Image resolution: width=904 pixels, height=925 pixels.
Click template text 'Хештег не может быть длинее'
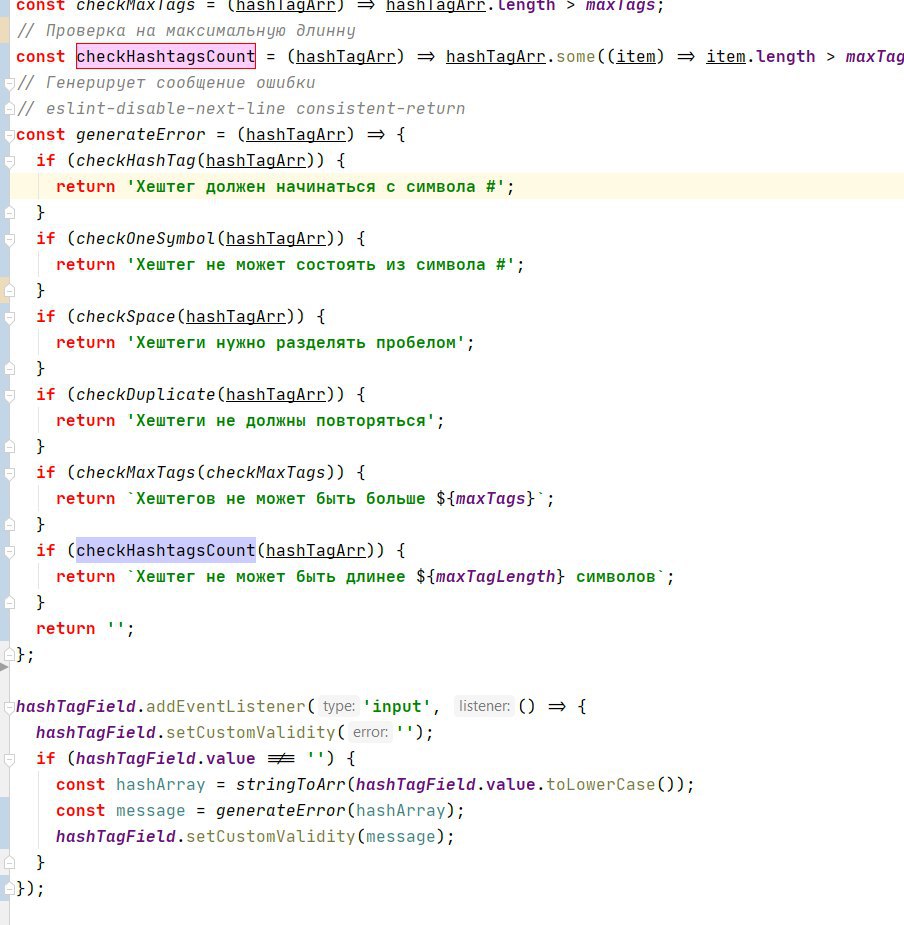(x=270, y=576)
